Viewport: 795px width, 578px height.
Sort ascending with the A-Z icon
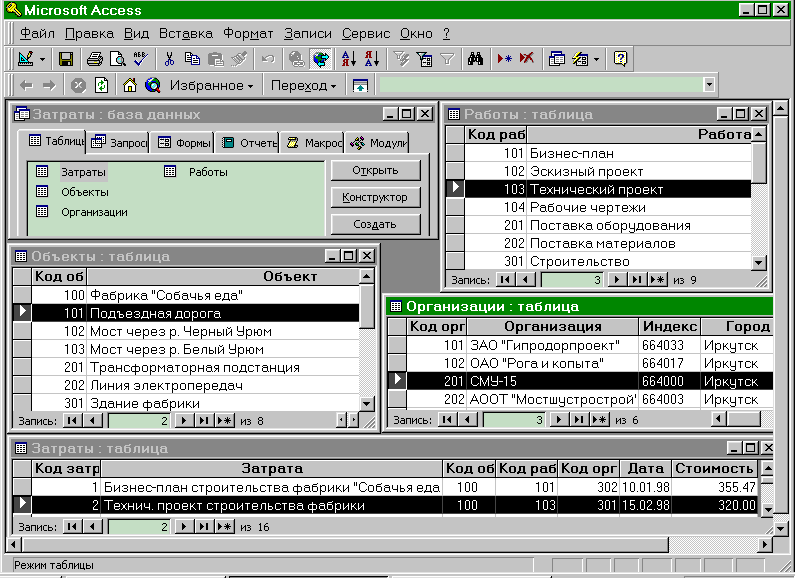(x=349, y=59)
